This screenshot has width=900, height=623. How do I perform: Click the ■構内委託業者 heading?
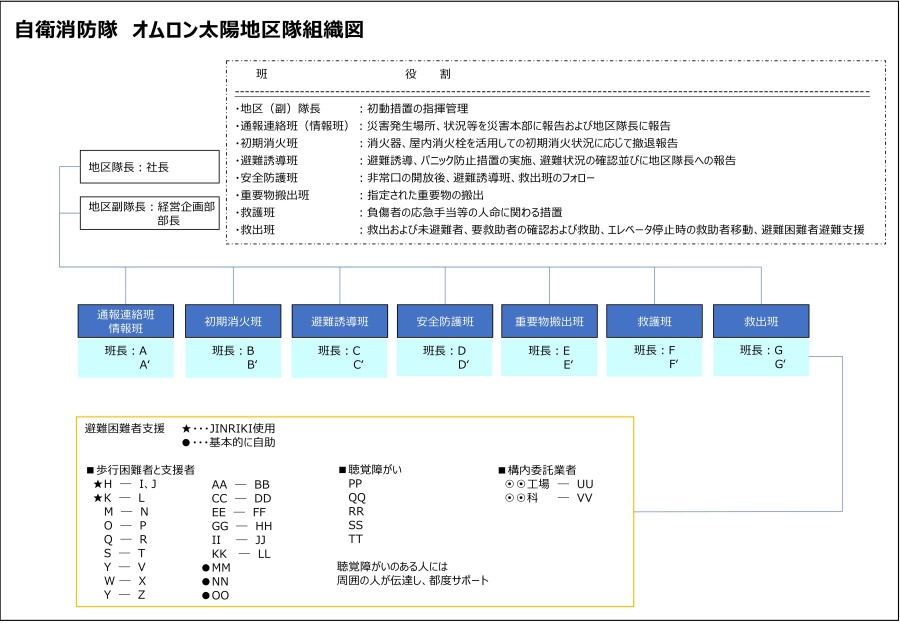[x=537, y=470]
